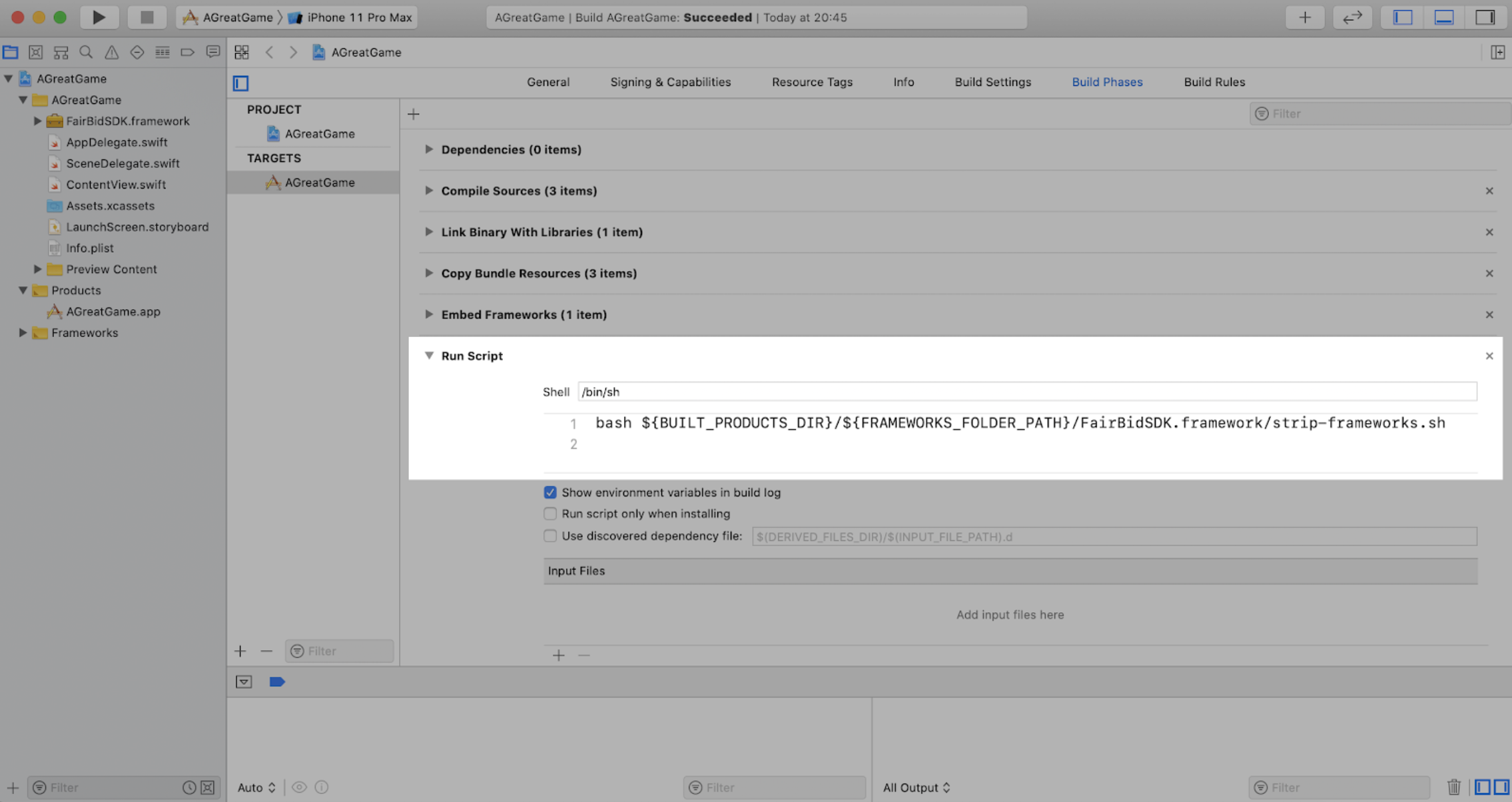1512x802 pixels.
Task: Expand Link Binary With Libraries section
Action: click(429, 232)
